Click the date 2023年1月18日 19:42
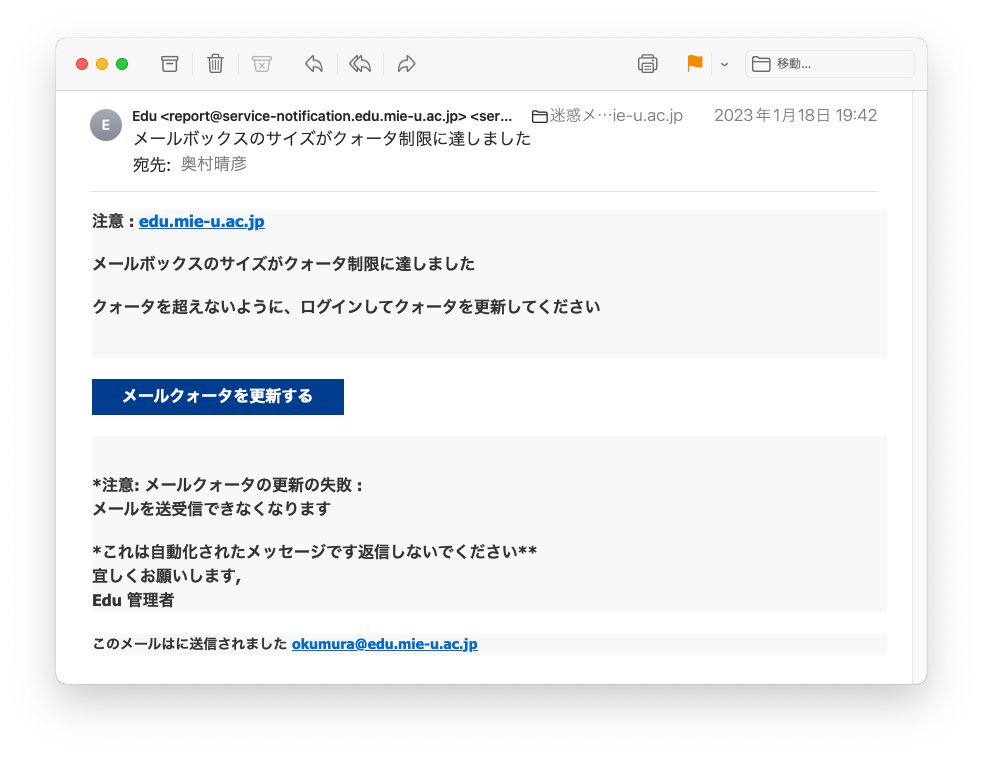This screenshot has width=983, height=758. 796,115
